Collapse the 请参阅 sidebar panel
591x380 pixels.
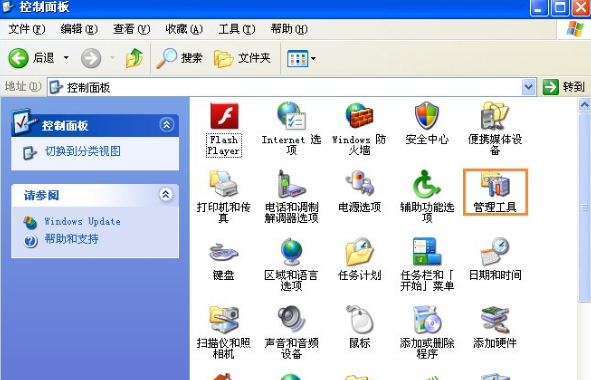point(165,195)
